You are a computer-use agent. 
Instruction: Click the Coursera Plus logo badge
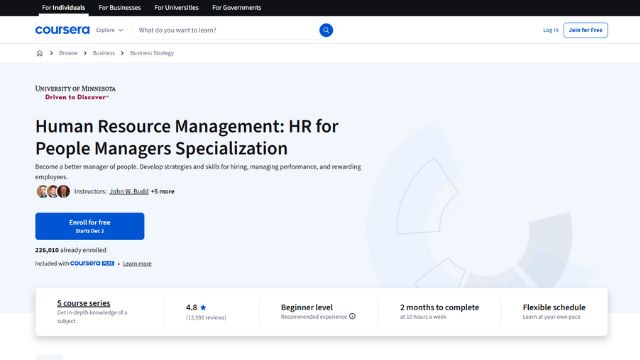click(92, 263)
